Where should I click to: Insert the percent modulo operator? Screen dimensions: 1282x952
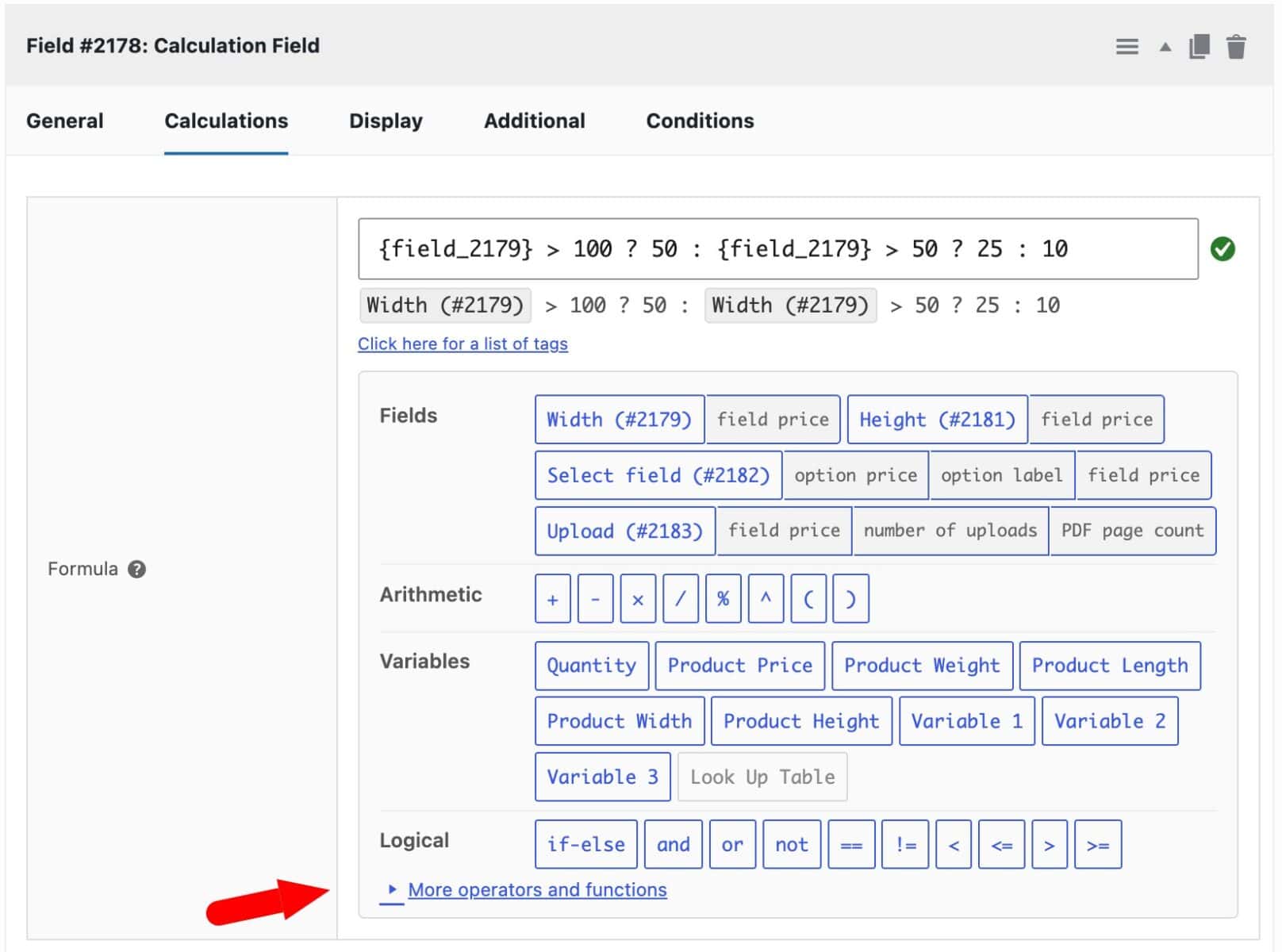pos(723,599)
